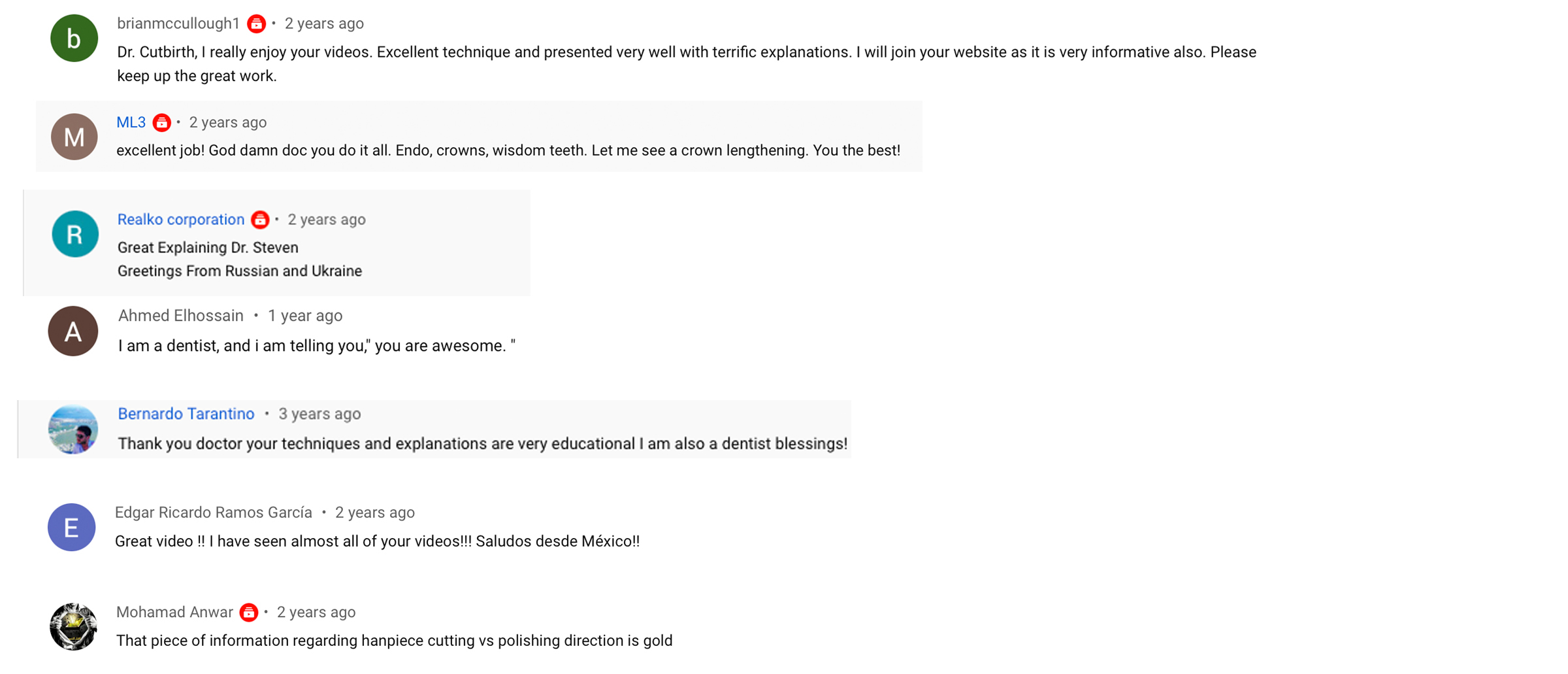1568x674 pixels.
Task: Click the red badge next to Mohamad Anwar
Action: click(248, 613)
